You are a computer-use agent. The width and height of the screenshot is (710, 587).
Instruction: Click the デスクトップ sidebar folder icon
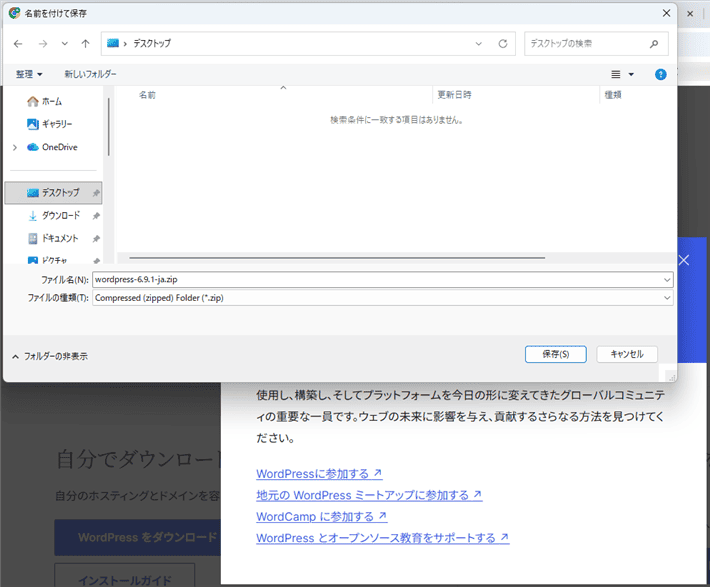point(33,193)
